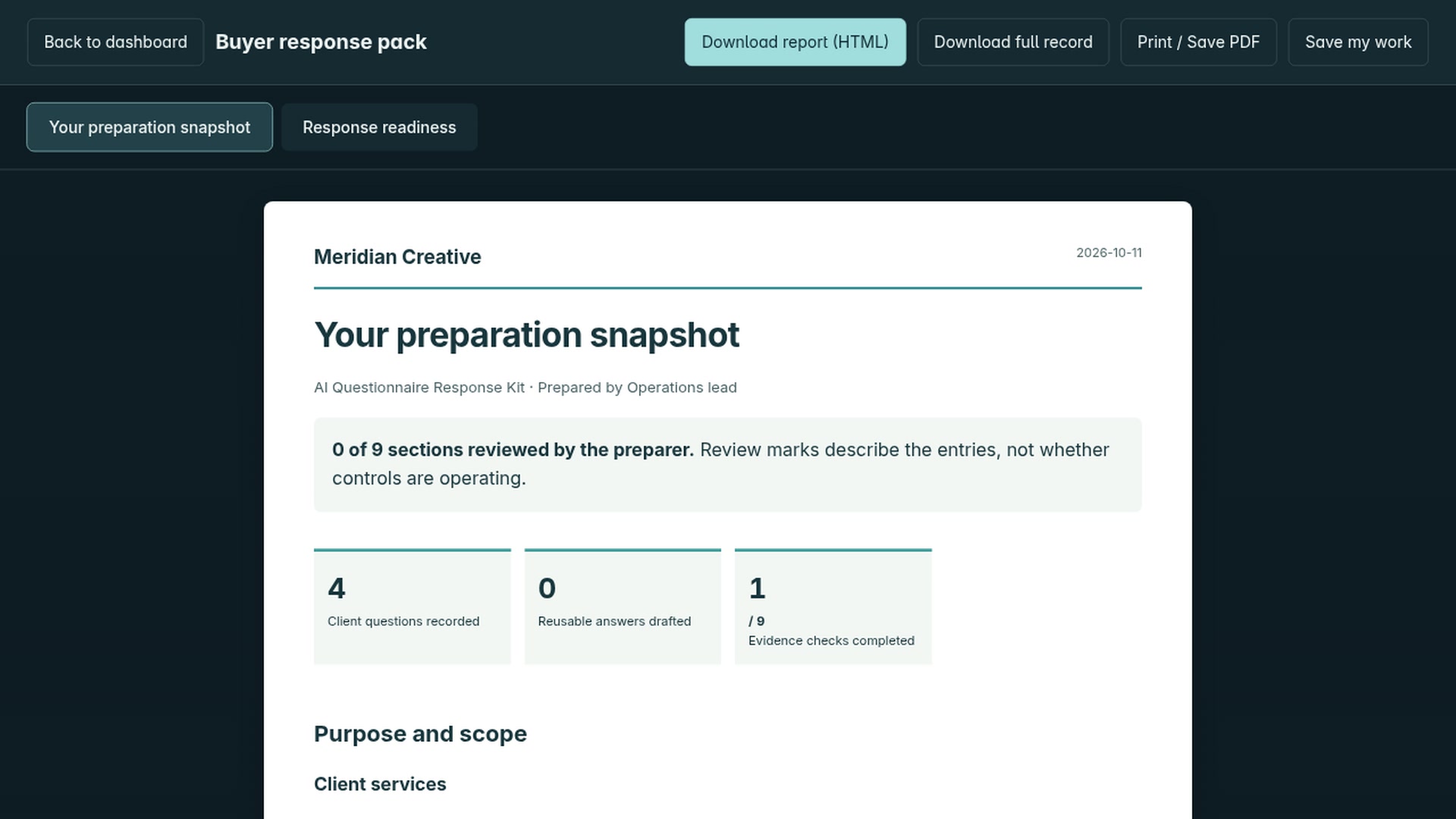1456x819 pixels.
Task: Click the Purpose and scope heading
Action: pos(420,734)
